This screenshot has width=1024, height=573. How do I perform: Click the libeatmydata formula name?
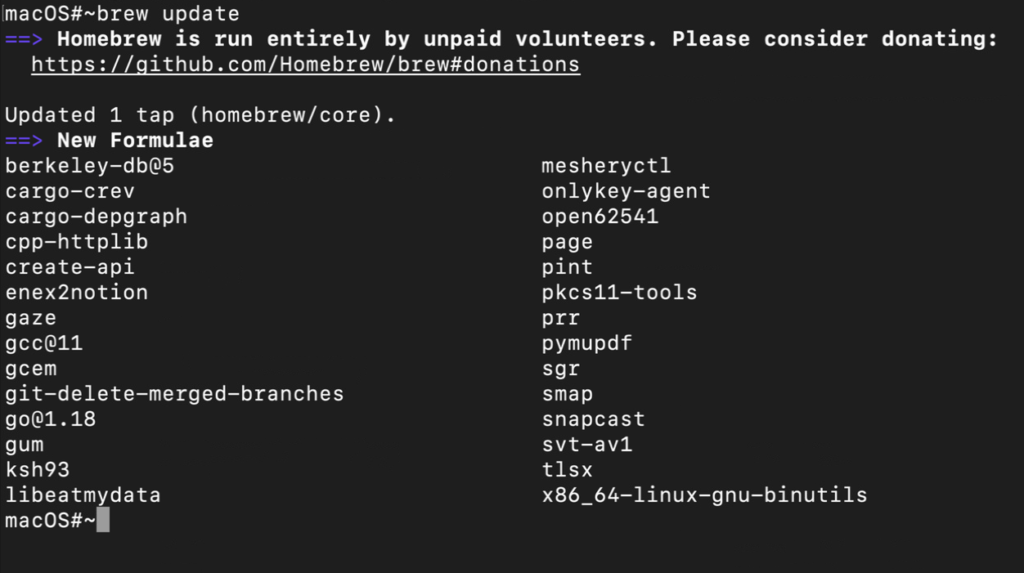pos(83,495)
